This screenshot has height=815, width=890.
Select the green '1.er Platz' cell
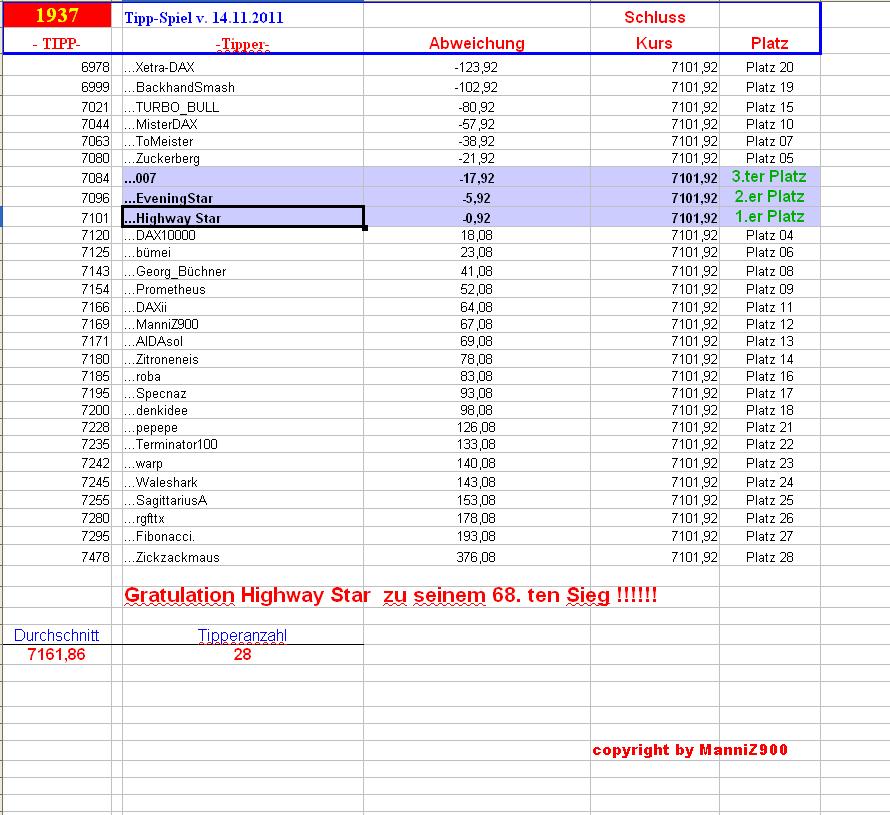(x=770, y=217)
